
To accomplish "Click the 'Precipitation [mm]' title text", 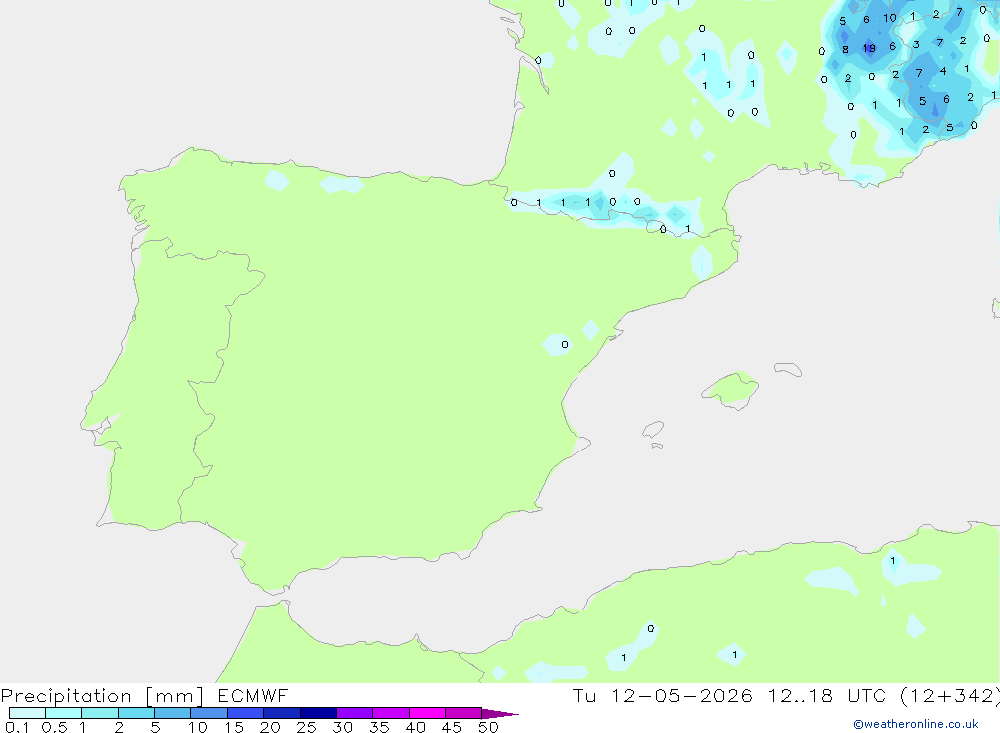I will [x=102, y=696].
